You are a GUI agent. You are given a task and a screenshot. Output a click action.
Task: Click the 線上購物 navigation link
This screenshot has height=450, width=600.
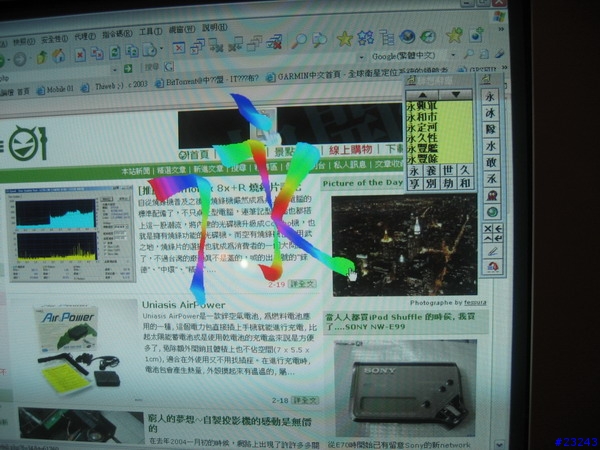tap(351, 150)
